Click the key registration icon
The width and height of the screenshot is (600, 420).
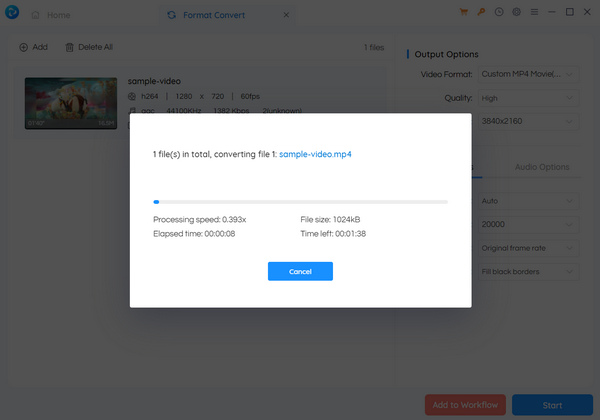click(481, 12)
